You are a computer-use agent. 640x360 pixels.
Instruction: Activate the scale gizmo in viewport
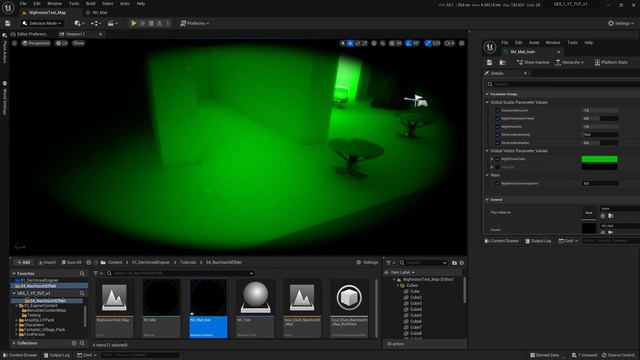[x=365, y=43]
